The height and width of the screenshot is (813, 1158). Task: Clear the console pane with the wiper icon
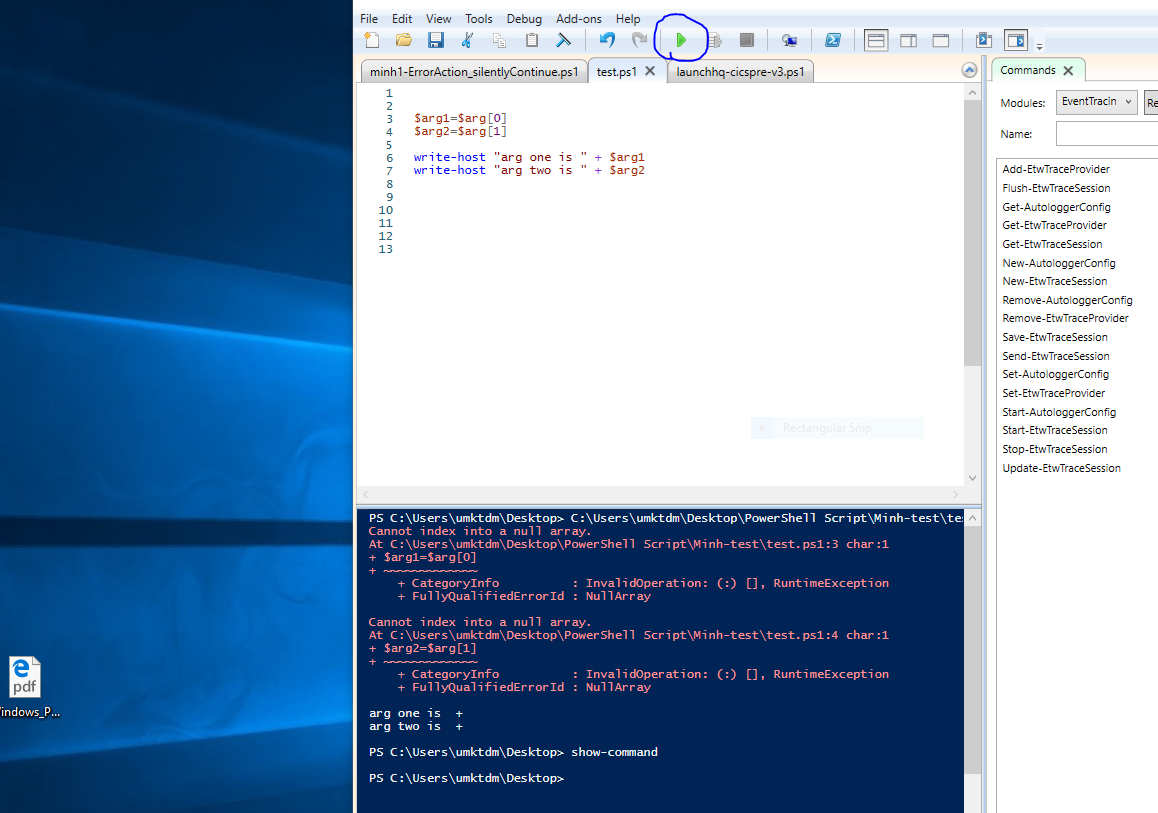pyautogui.click(x=563, y=40)
